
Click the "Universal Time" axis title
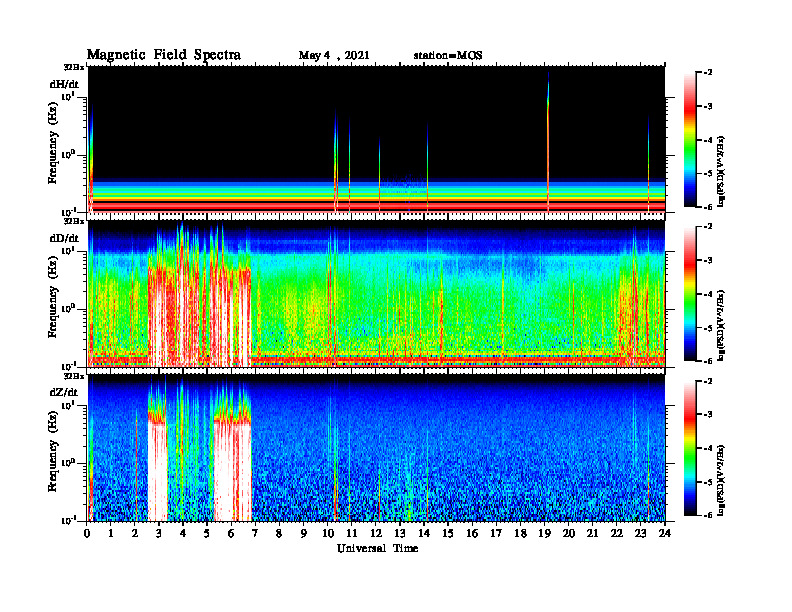coord(377,548)
